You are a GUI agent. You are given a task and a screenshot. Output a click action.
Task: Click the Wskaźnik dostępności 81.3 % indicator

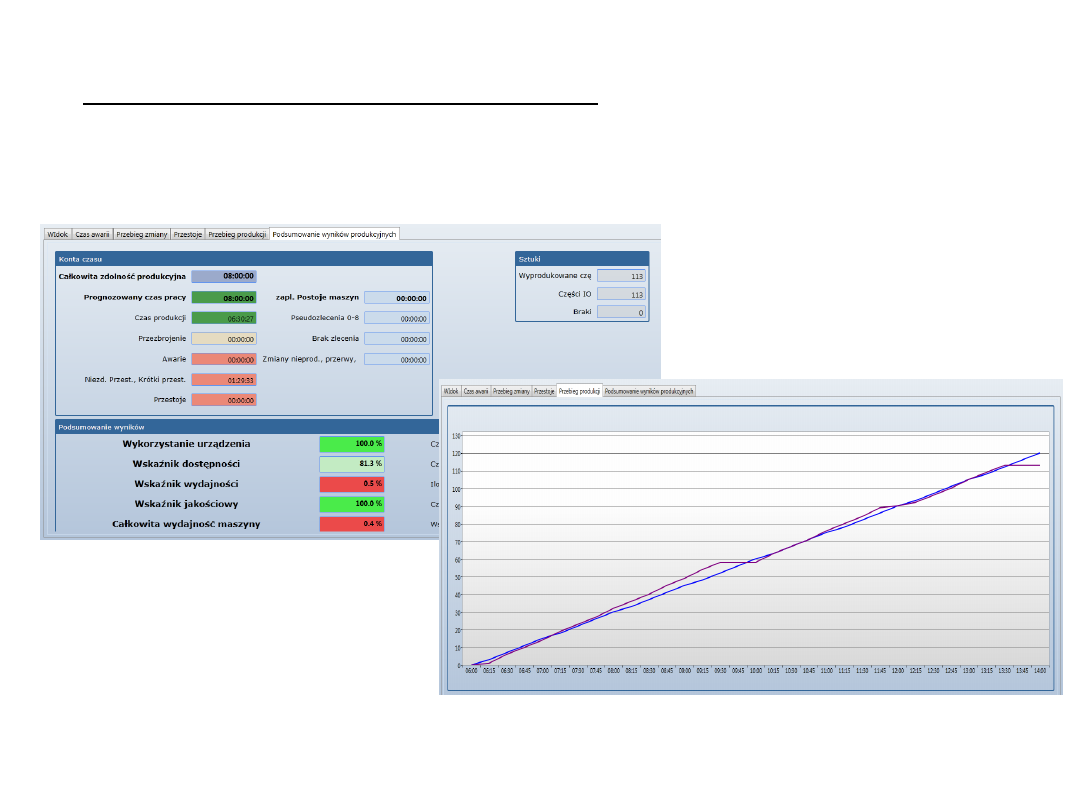pyautogui.click(x=351, y=464)
